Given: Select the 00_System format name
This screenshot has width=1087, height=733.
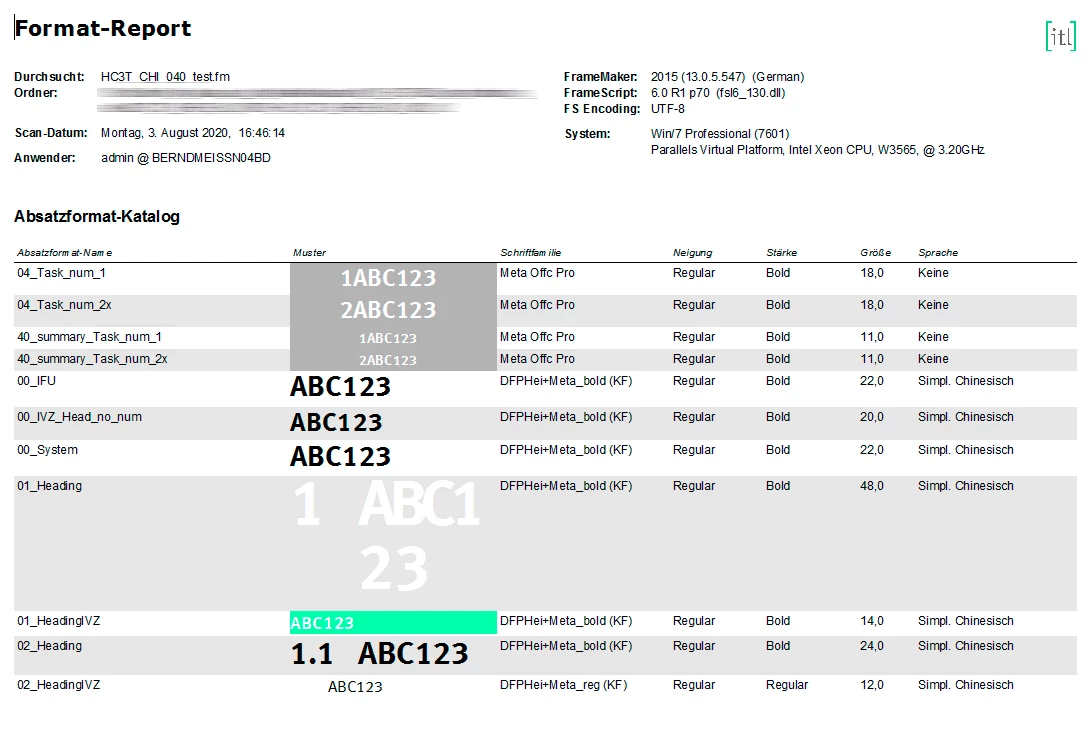Looking at the screenshot, I should tap(47, 450).
